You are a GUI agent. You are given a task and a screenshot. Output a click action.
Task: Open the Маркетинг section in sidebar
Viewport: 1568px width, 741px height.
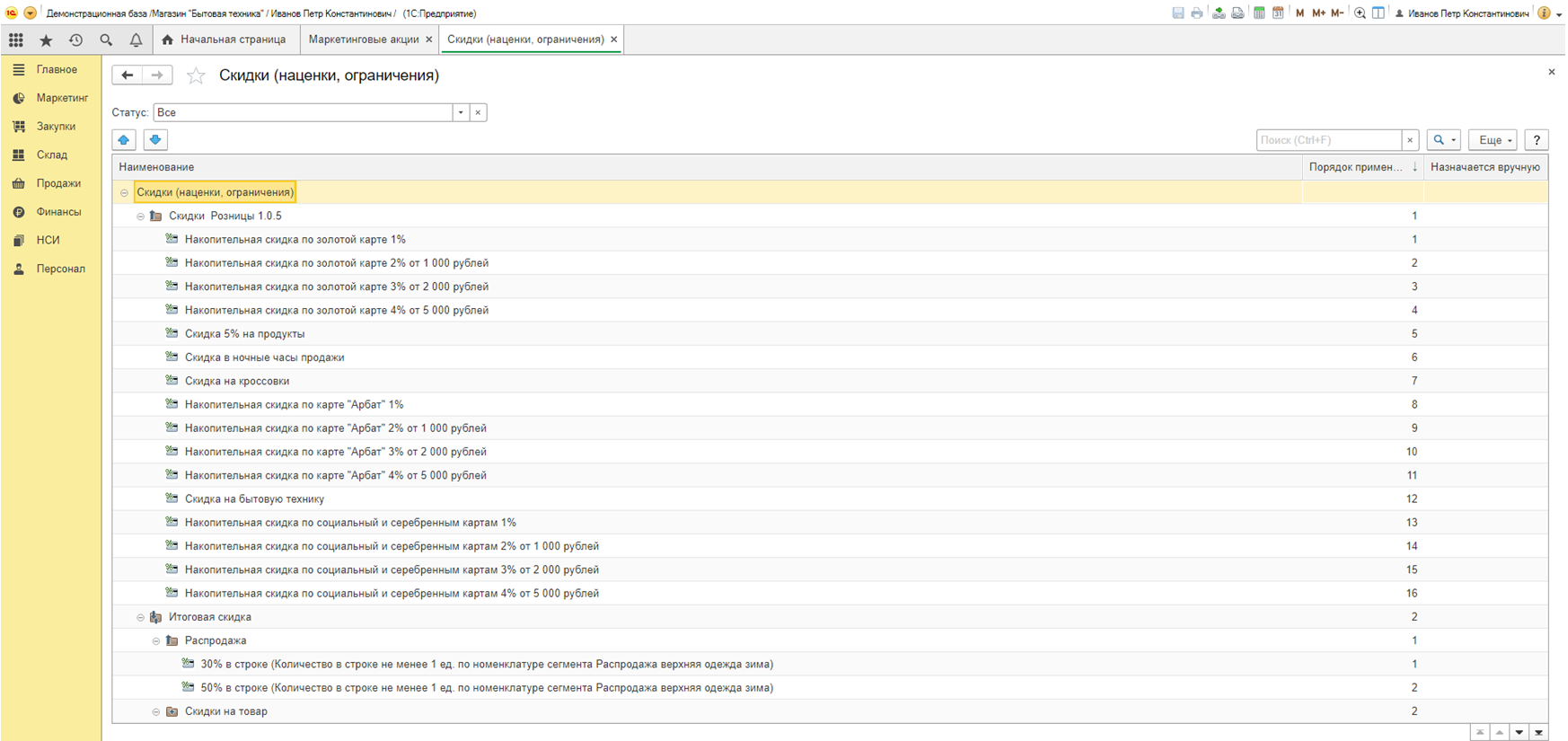coord(61,98)
